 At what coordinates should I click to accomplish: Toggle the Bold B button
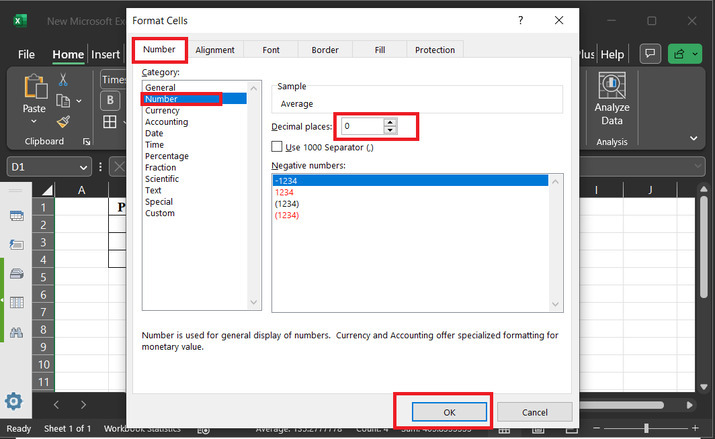pos(110,100)
